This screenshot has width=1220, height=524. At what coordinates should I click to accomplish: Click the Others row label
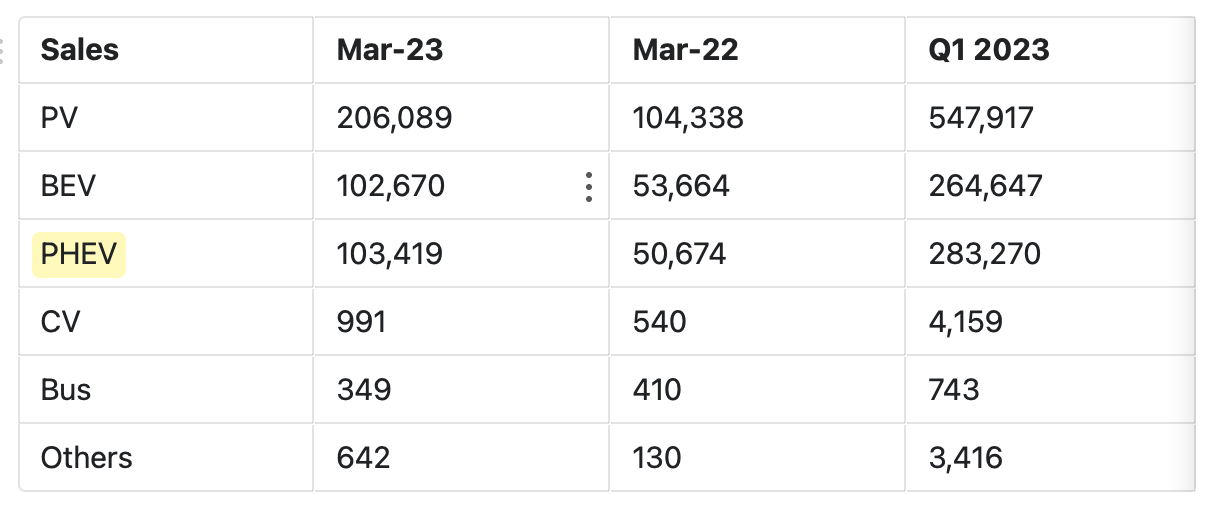166,458
